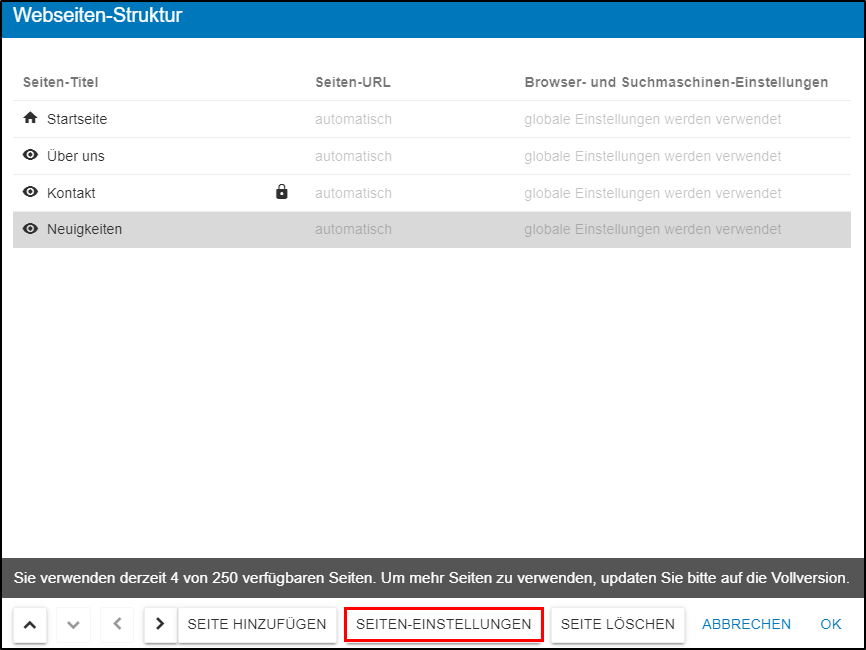Click the home icon next to Startseite
This screenshot has height=650, width=866.
click(30, 118)
